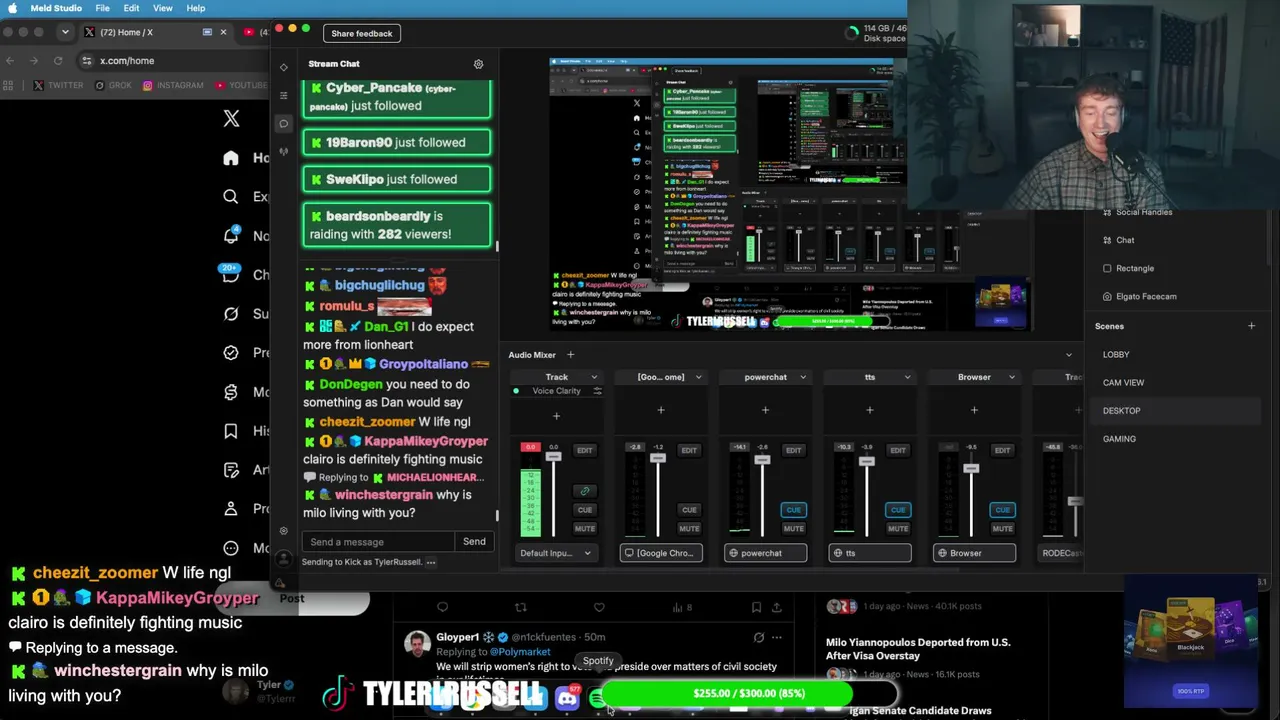
Task: Open Notifications bell in X sidebar
Action: pos(231,236)
